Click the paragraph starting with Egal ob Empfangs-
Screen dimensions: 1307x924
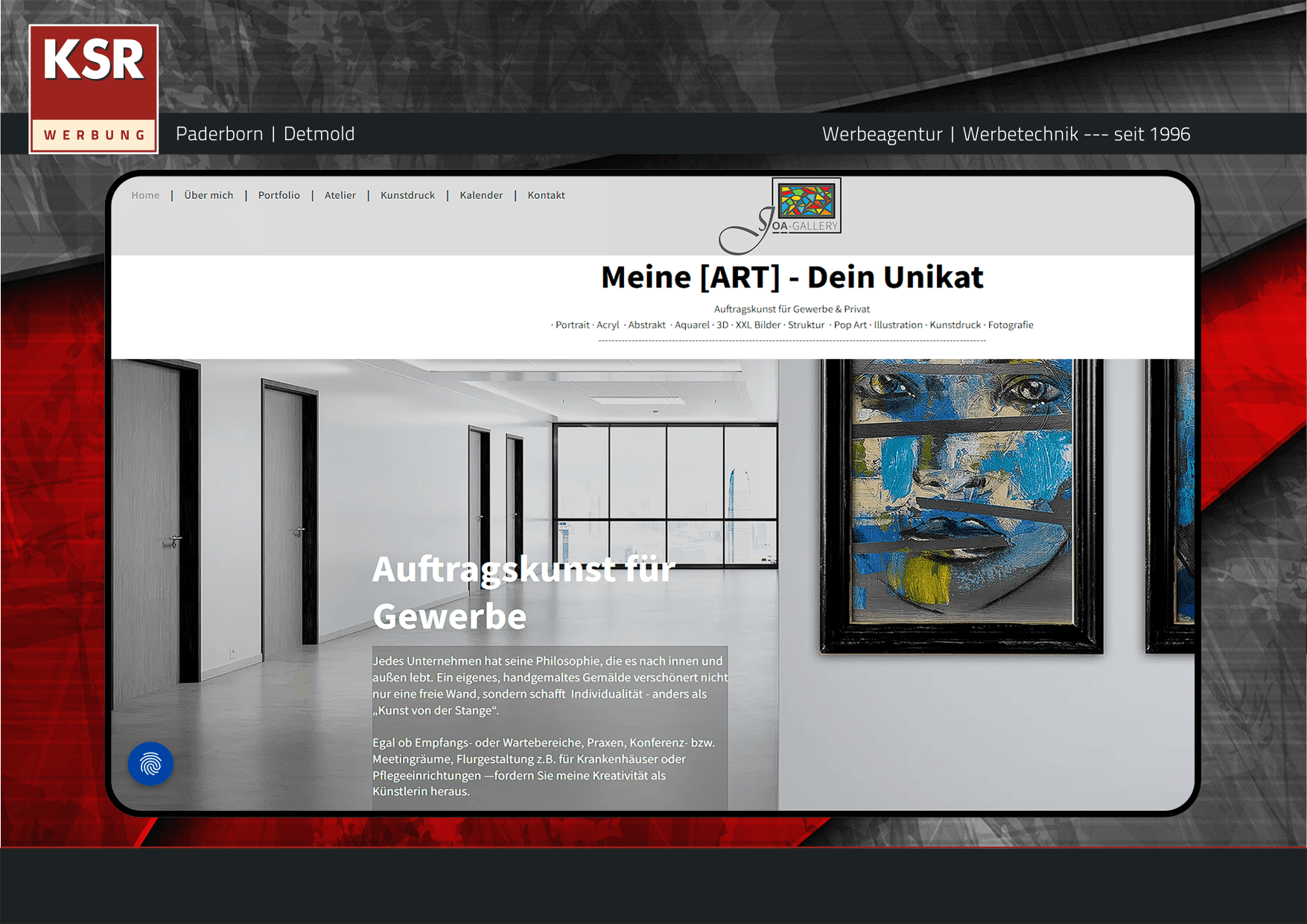pyautogui.click(x=544, y=767)
